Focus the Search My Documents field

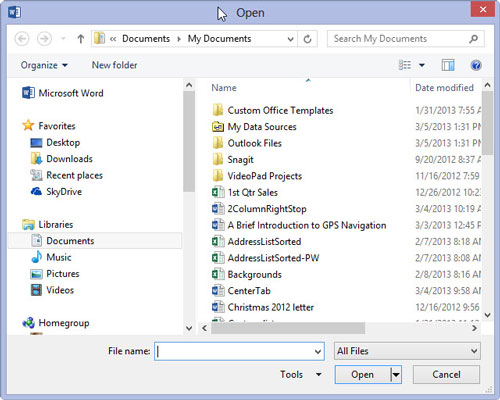click(406, 39)
